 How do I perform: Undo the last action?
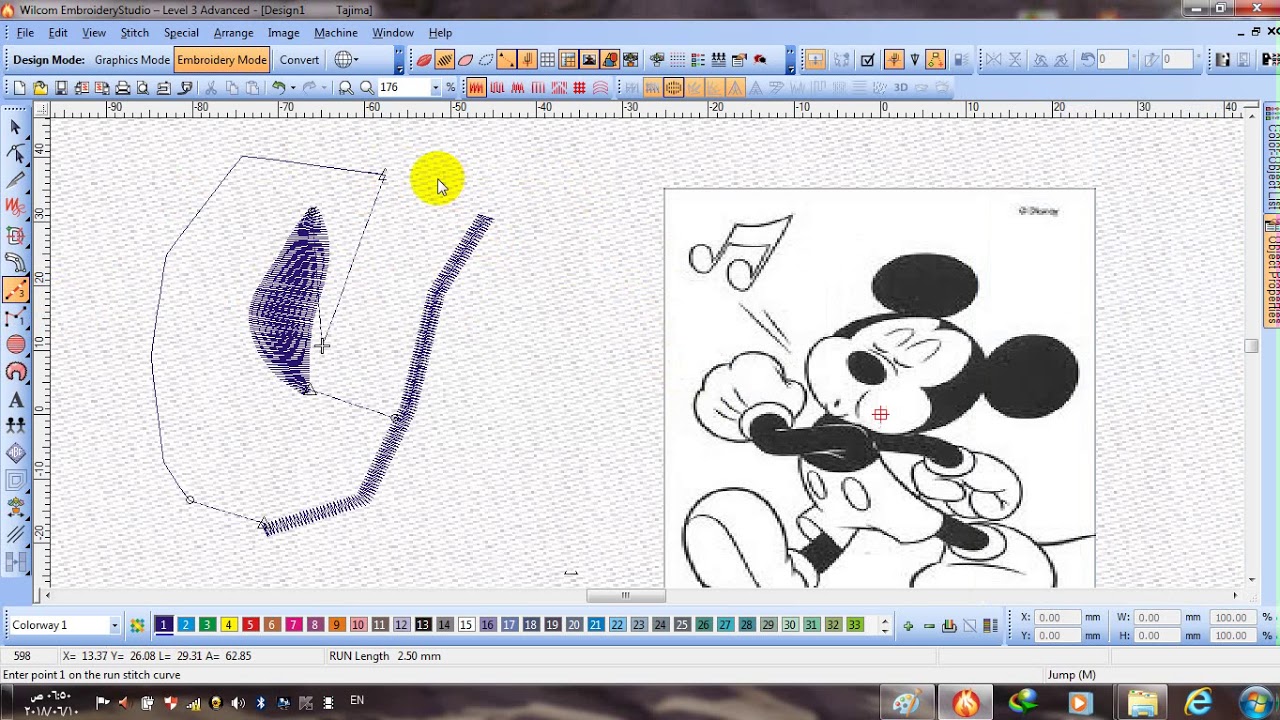pyautogui.click(x=278, y=88)
